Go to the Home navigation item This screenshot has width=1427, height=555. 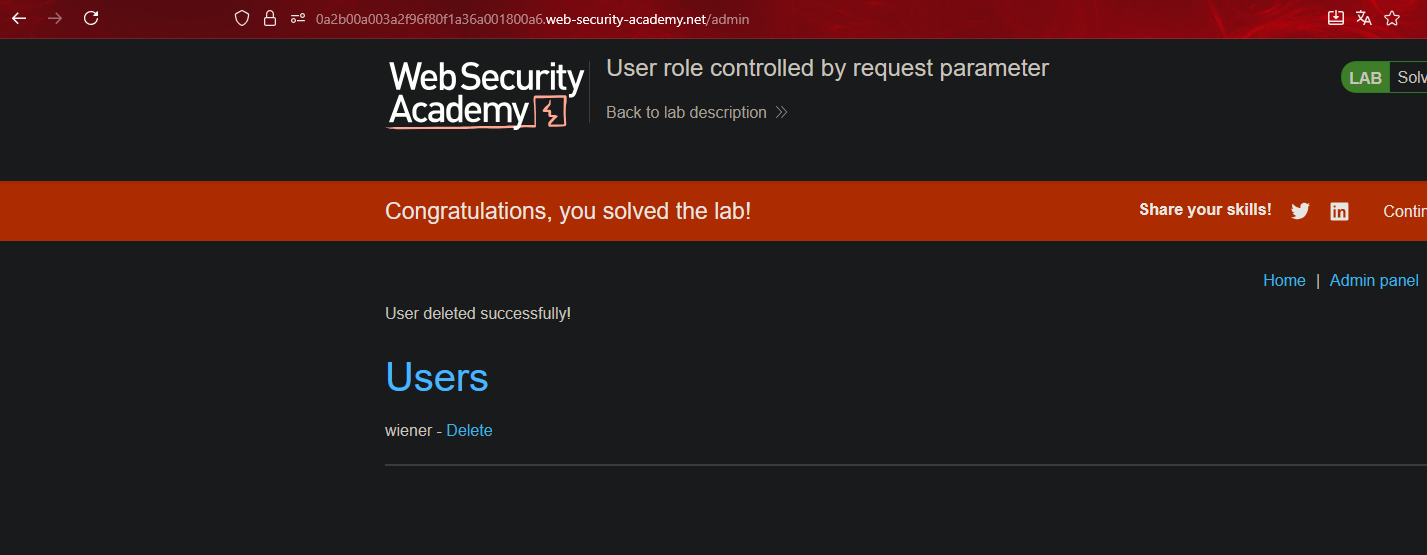coord(1284,280)
